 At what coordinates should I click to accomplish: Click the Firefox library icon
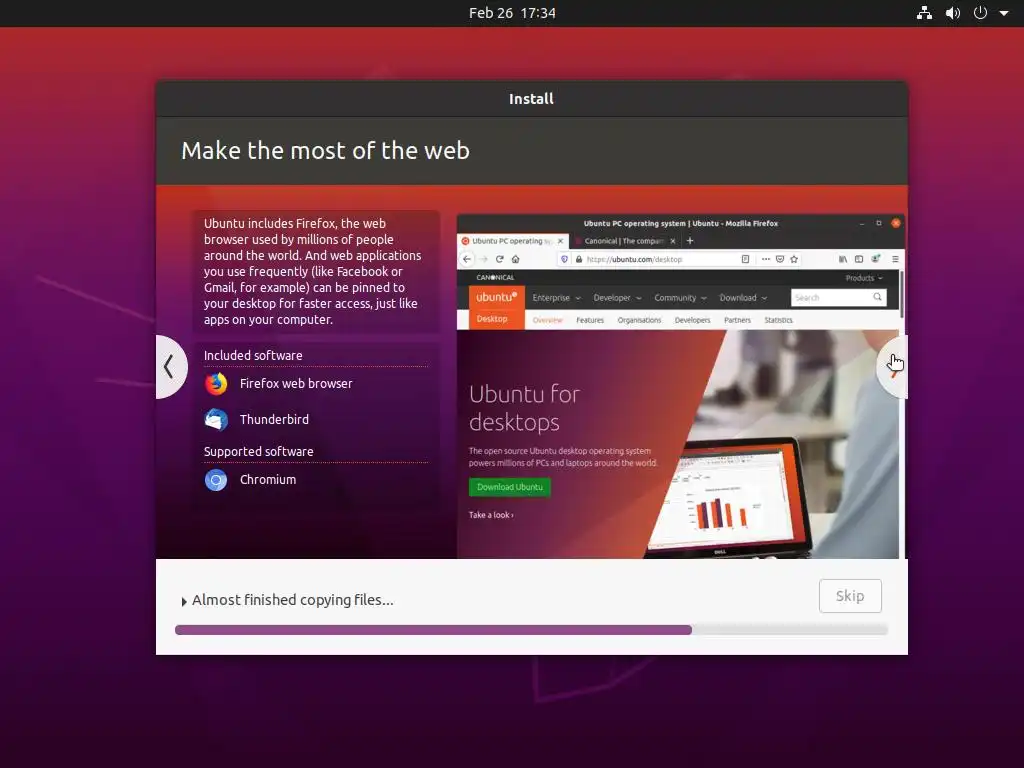(x=843, y=259)
